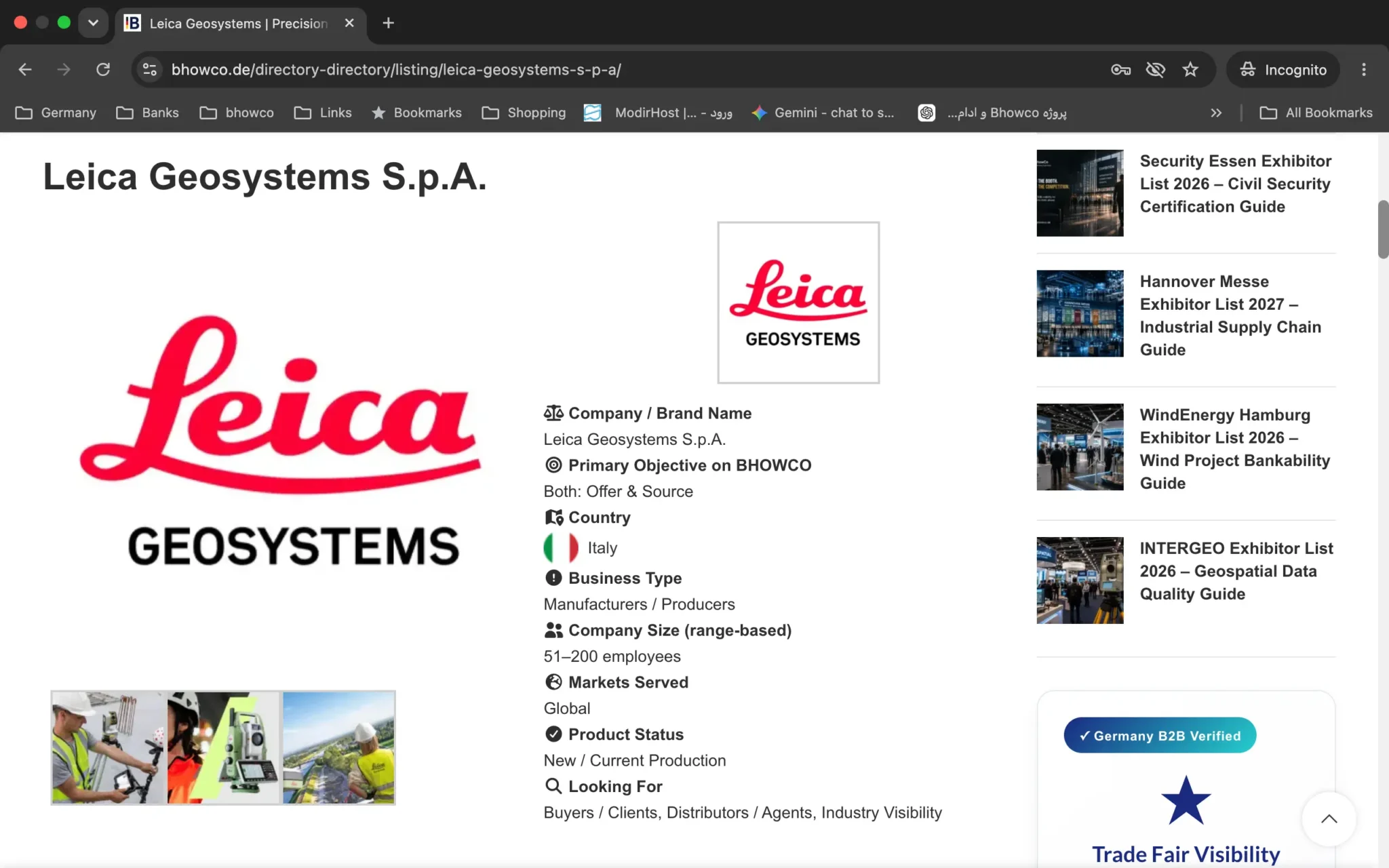Click the exclamation icon beside Business Type
The height and width of the screenshot is (868, 1389).
[553, 578]
